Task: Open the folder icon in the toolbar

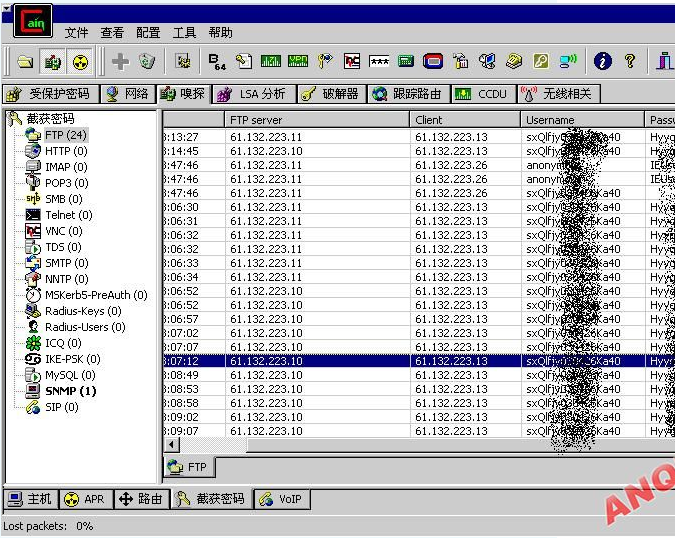Action: pos(25,62)
